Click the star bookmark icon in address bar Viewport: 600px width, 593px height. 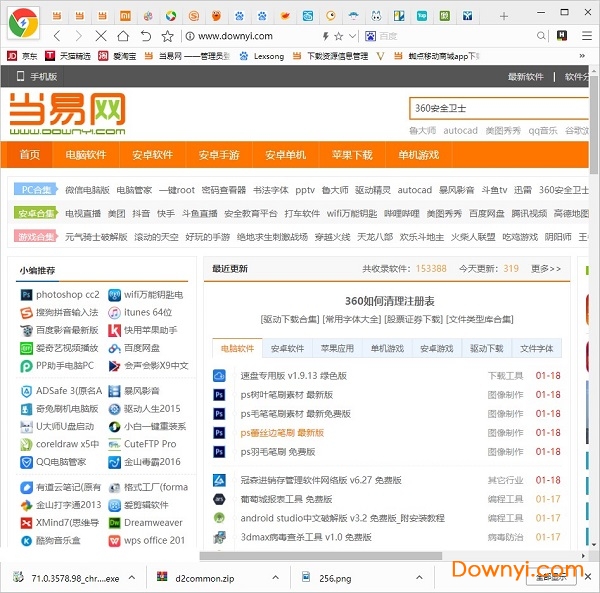(339, 36)
